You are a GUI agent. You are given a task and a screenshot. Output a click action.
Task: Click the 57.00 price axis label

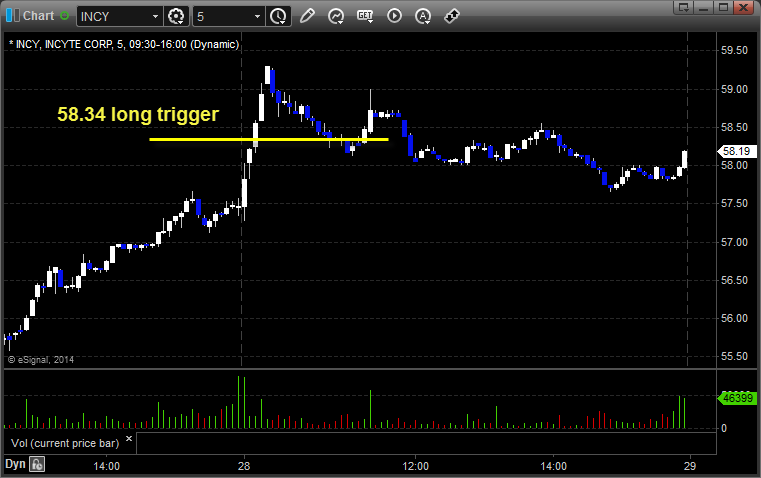tap(734, 242)
